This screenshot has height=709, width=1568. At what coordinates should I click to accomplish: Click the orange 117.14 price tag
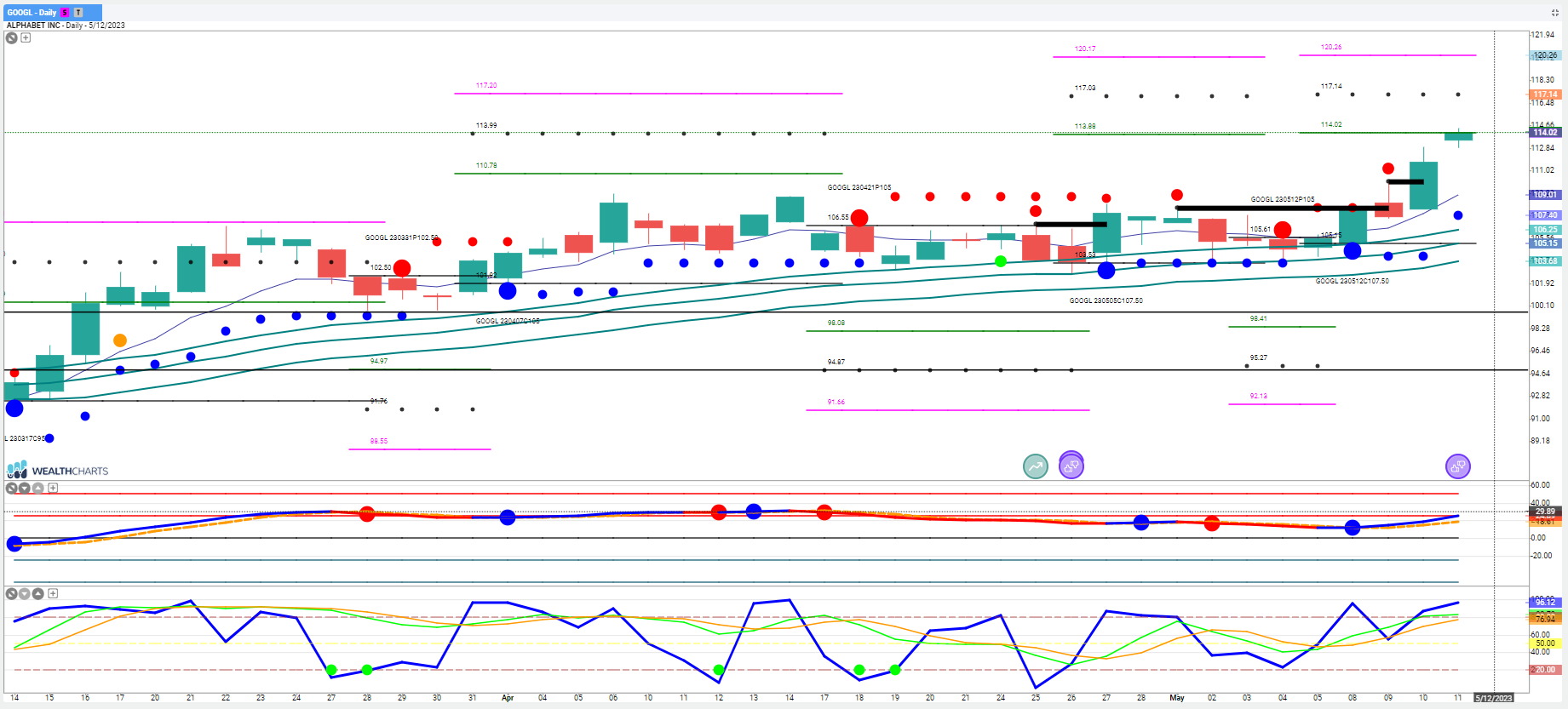(x=1545, y=94)
